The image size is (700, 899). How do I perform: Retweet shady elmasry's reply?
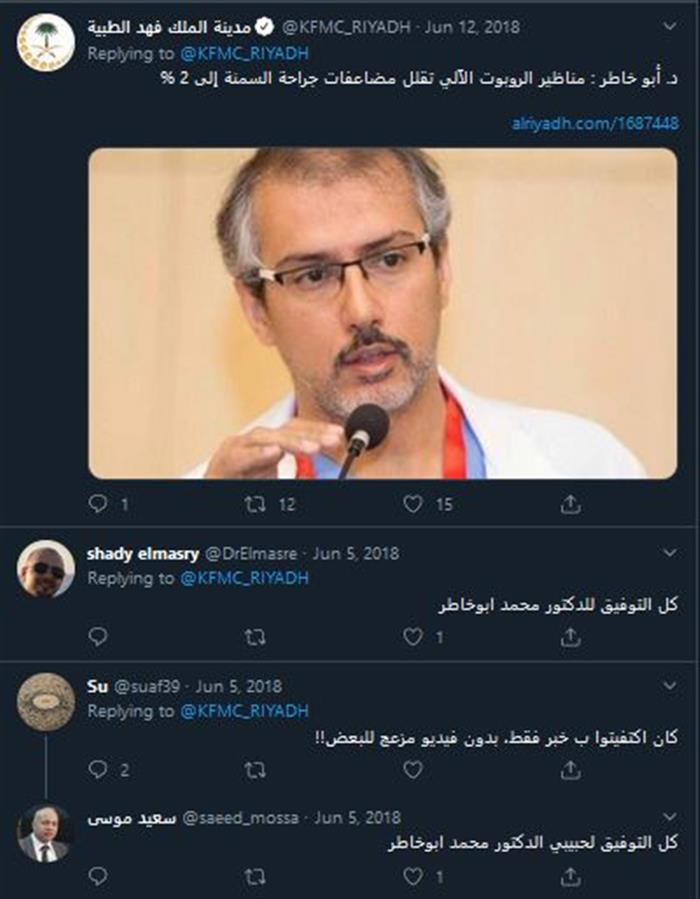(x=255, y=637)
